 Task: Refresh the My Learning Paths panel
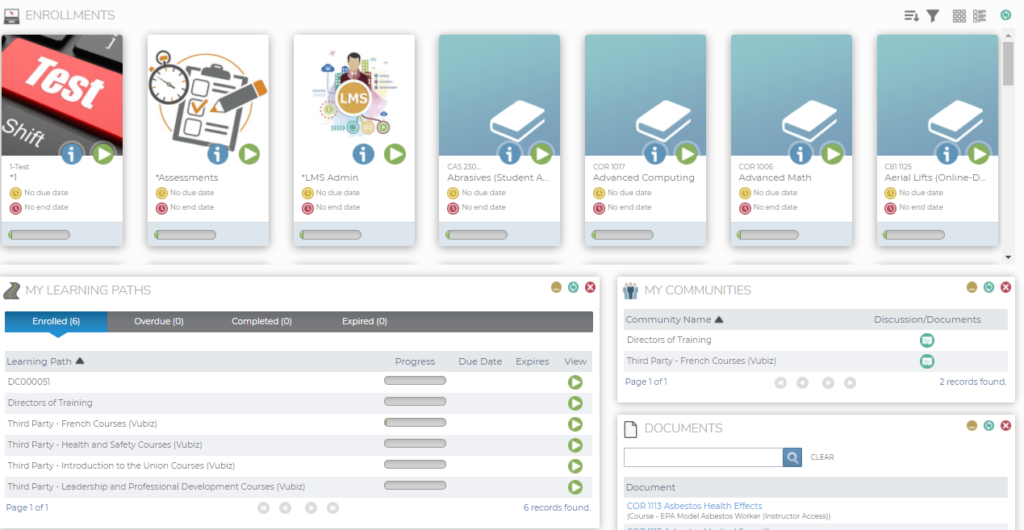573,287
